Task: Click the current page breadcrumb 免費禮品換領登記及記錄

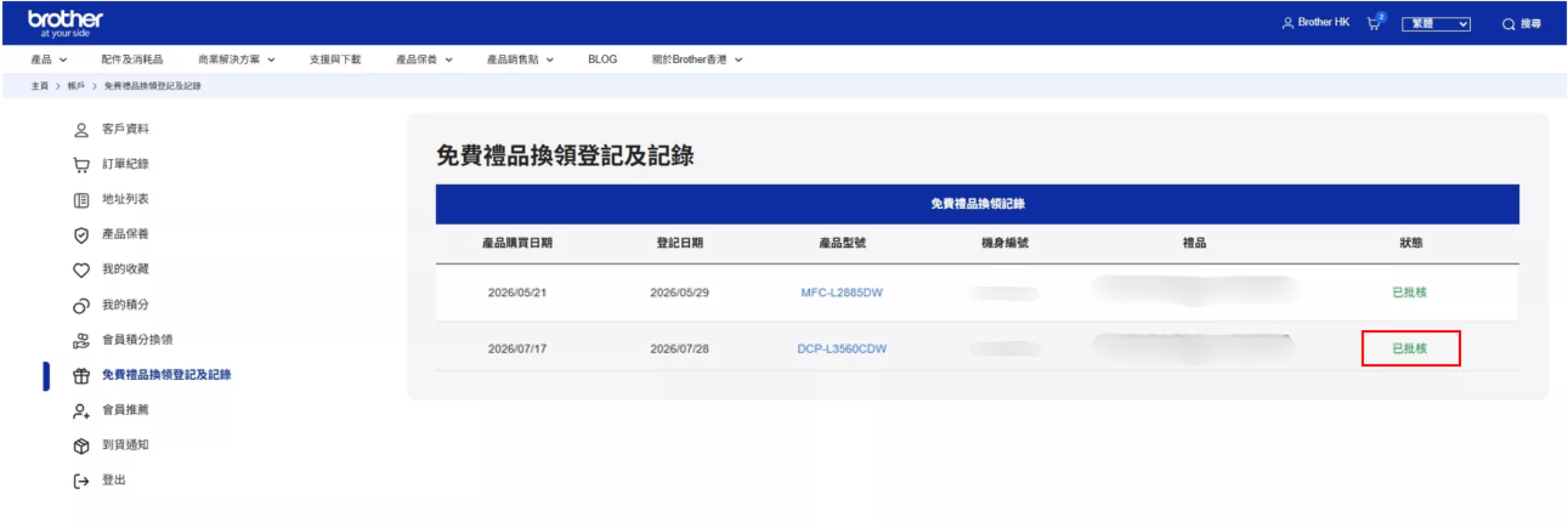Action: tap(152, 86)
